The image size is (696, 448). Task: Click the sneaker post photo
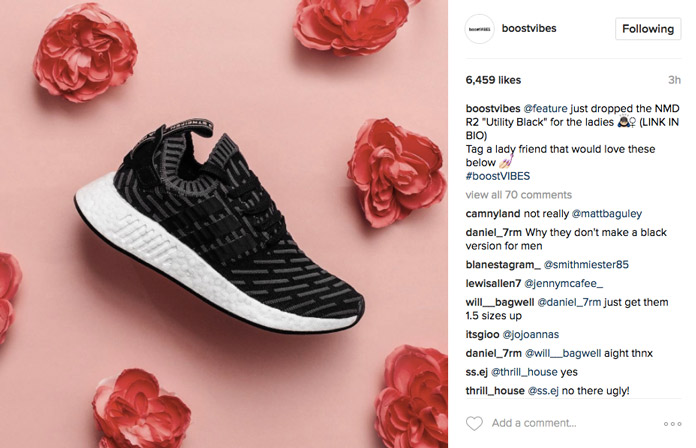click(224, 224)
